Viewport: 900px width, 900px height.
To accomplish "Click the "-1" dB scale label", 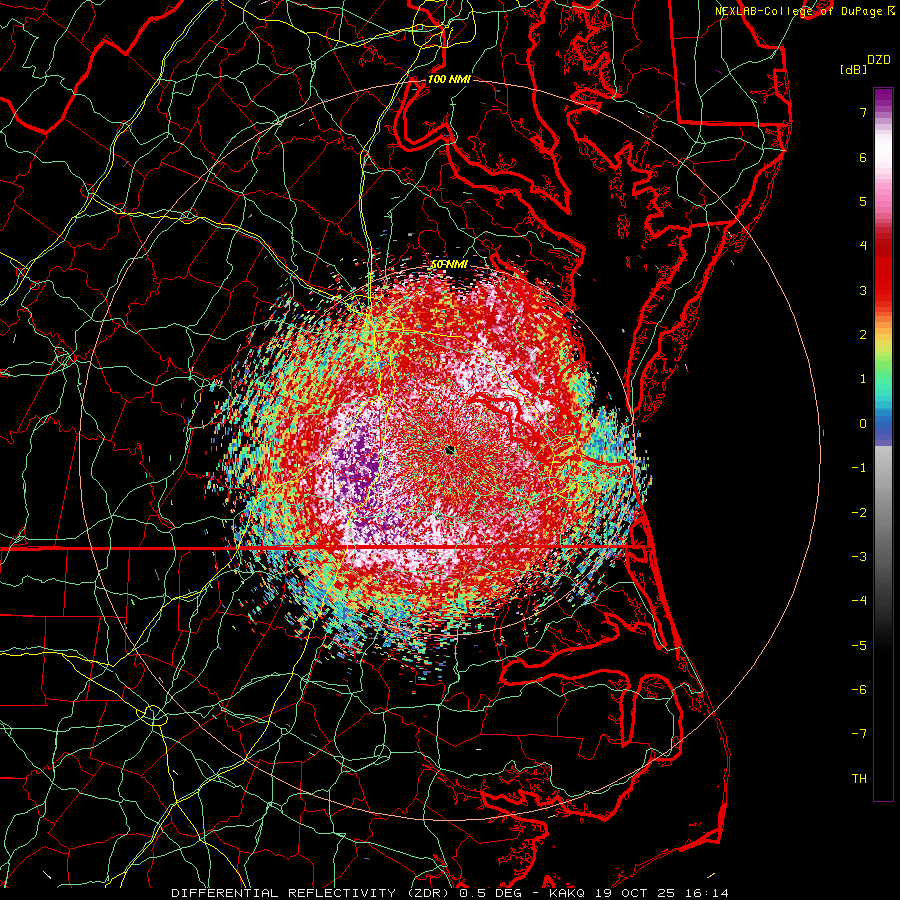I will coord(859,468).
